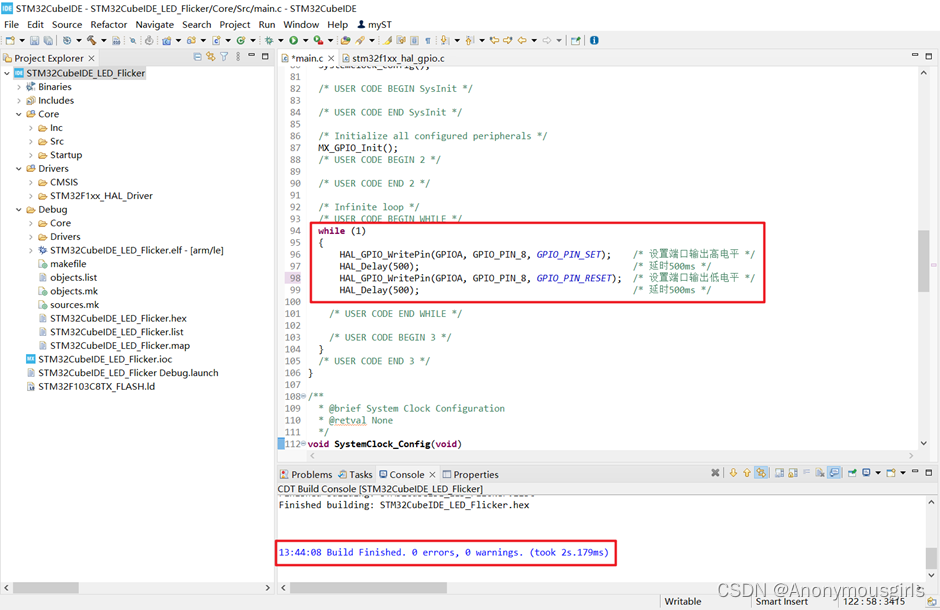Click the Save All toolbar icon

[47, 40]
